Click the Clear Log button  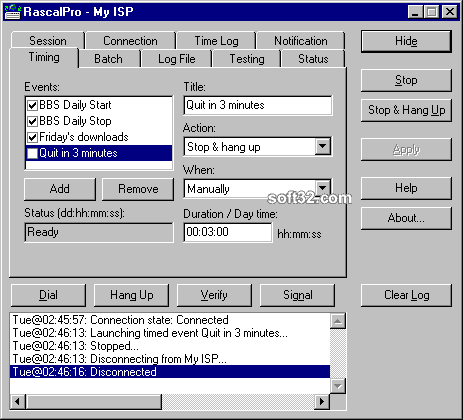(x=406, y=295)
